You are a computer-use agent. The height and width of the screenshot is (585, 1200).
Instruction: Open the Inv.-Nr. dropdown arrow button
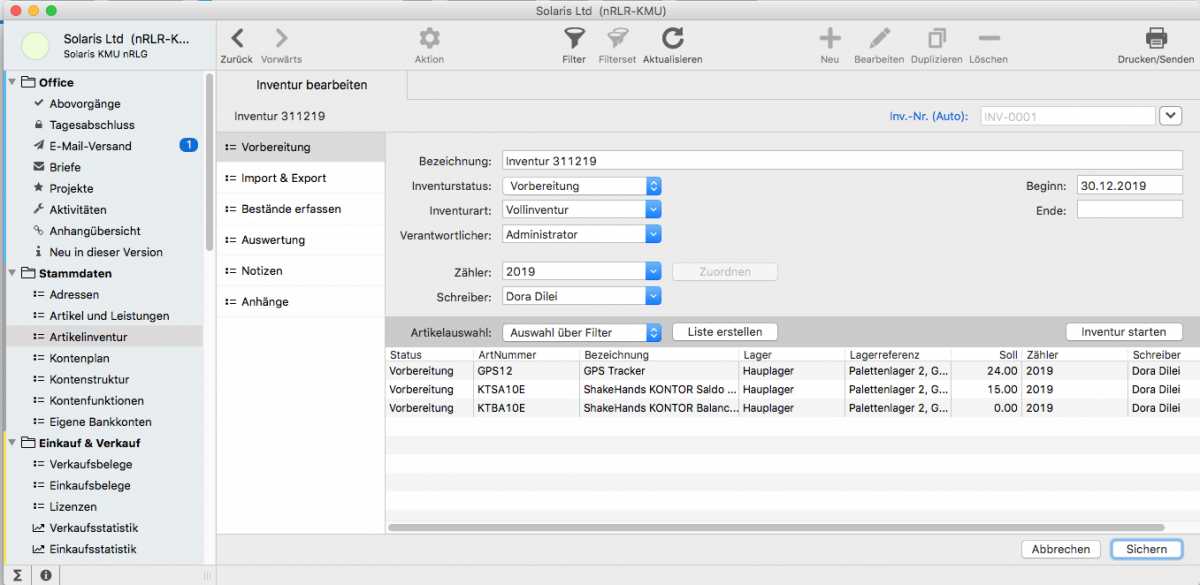pyautogui.click(x=1170, y=116)
